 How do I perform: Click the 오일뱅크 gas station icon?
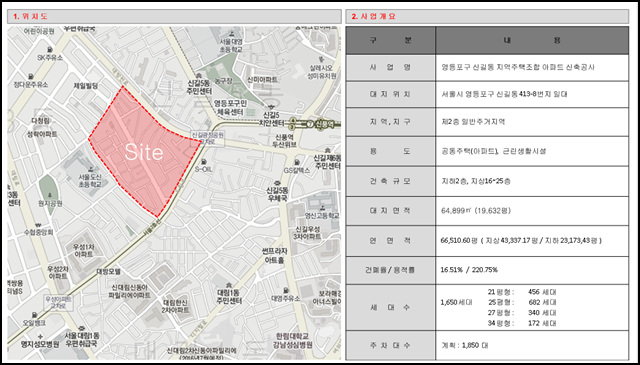click(34, 315)
